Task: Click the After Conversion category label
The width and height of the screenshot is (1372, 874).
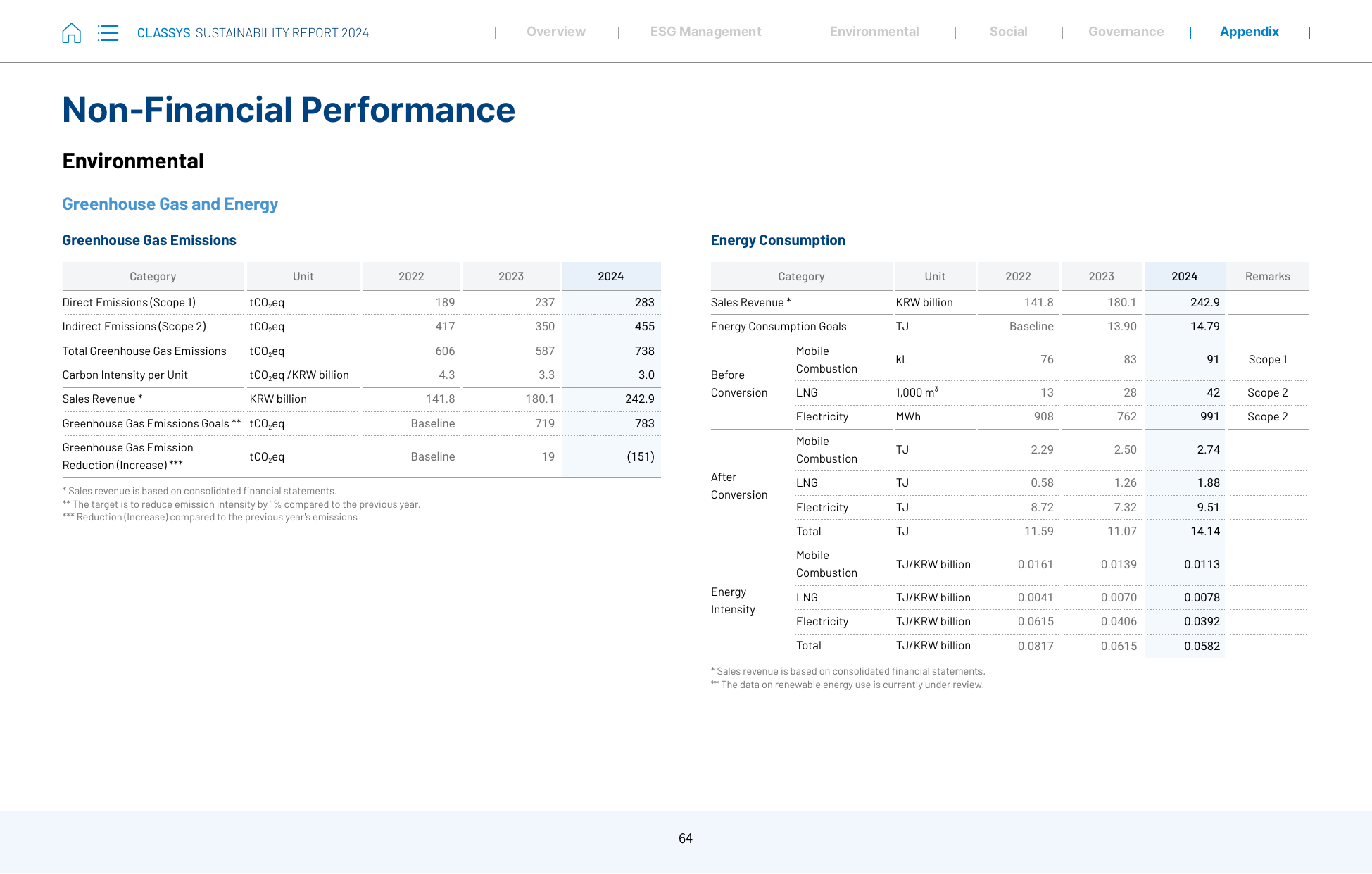Action: pos(739,486)
